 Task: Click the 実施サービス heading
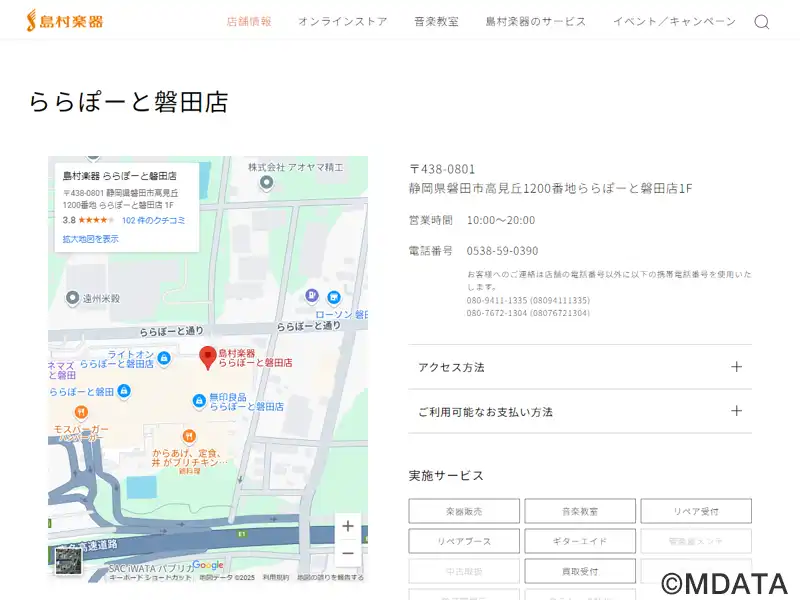(x=446, y=476)
